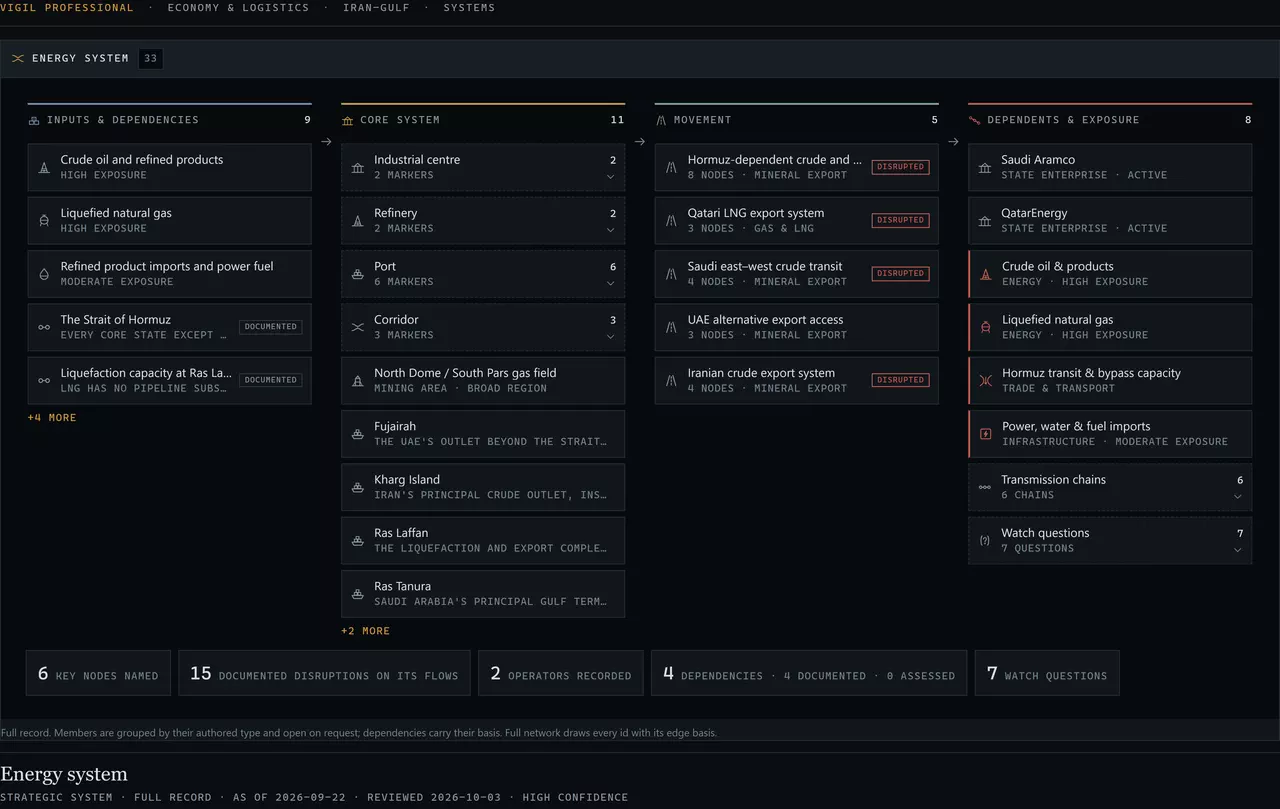
Task: Go to the Iran-Gulf breadcrumb item
Action: point(376,7)
